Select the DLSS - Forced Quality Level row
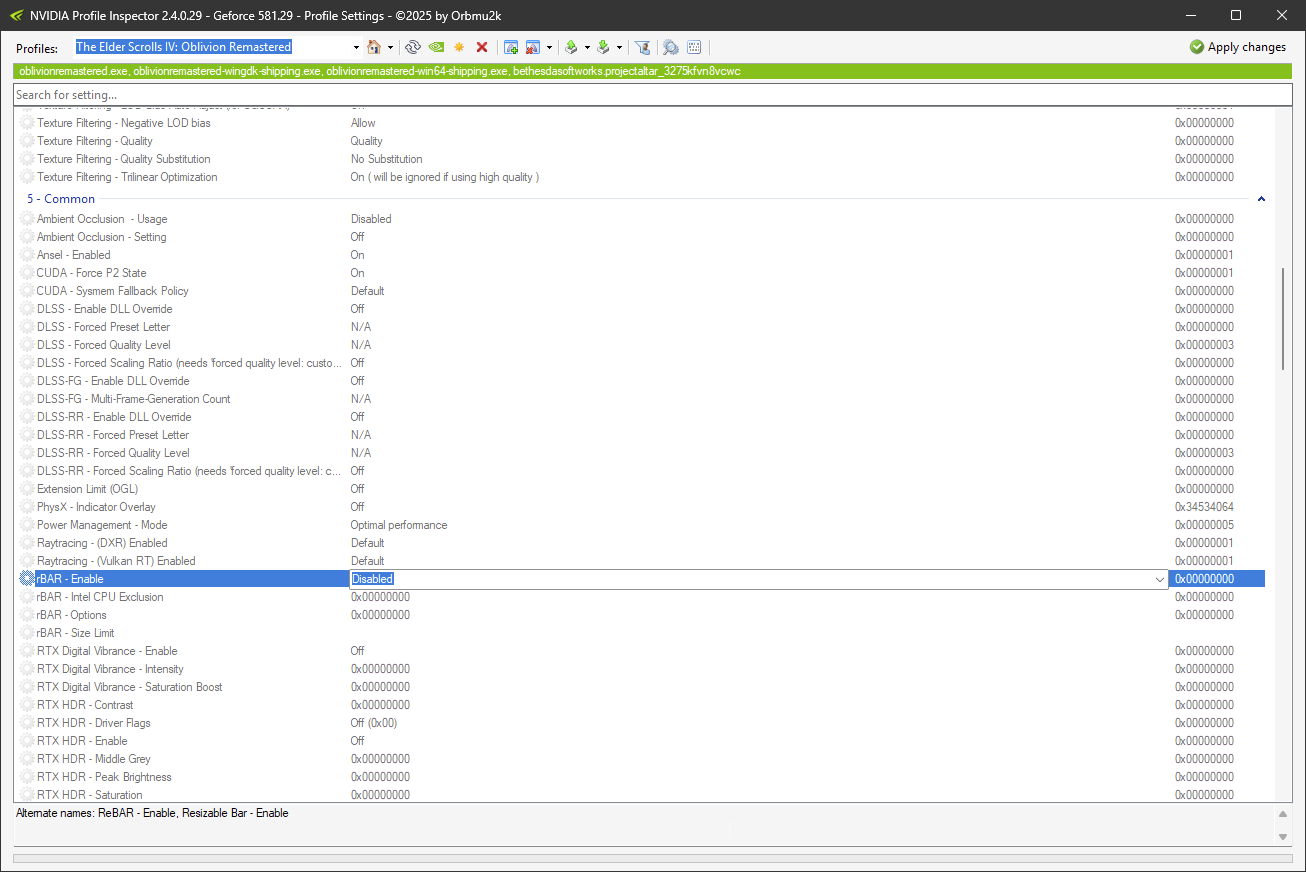The width and height of the screenshot is (1306, 872). click(x=642, y=345)
